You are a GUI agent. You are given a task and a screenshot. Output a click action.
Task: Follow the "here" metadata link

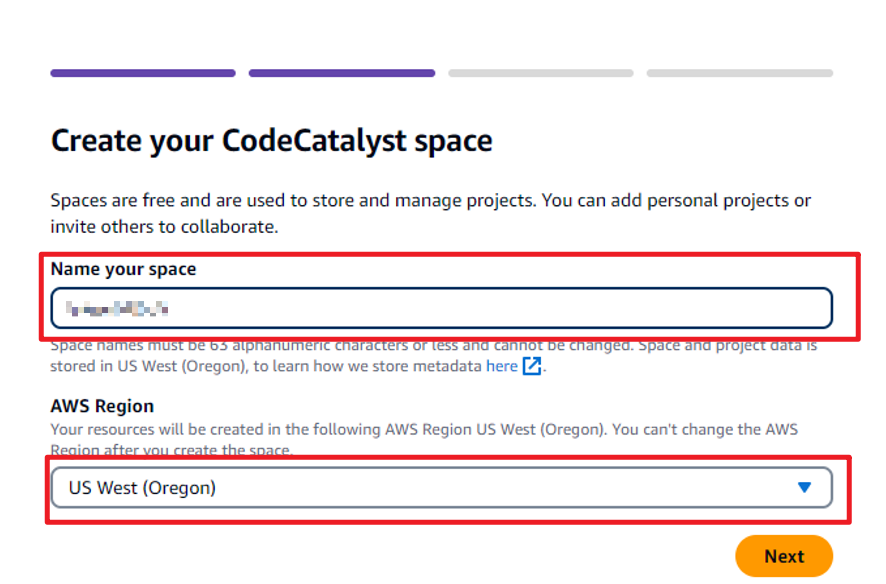click(501, 366)
